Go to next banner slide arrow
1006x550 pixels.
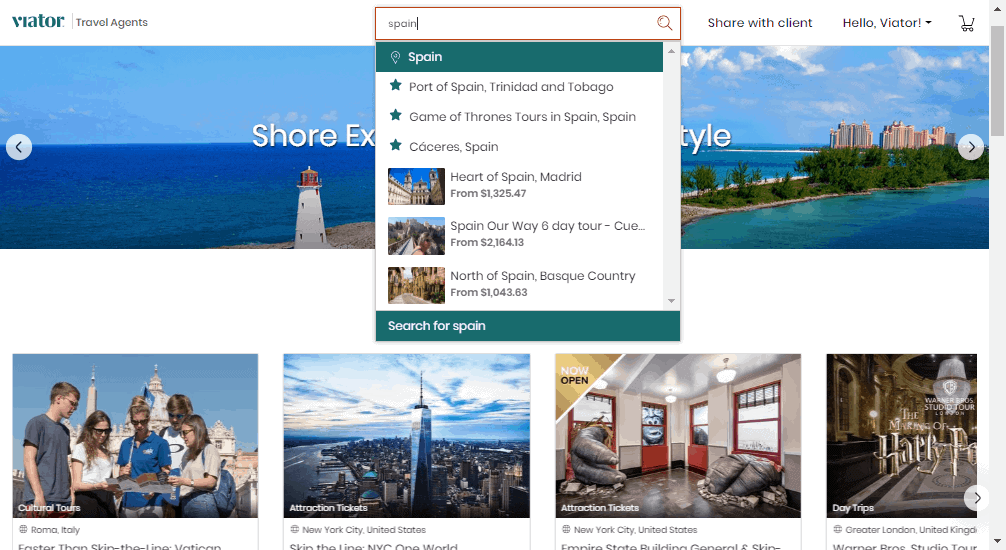[x=971, y=147]
